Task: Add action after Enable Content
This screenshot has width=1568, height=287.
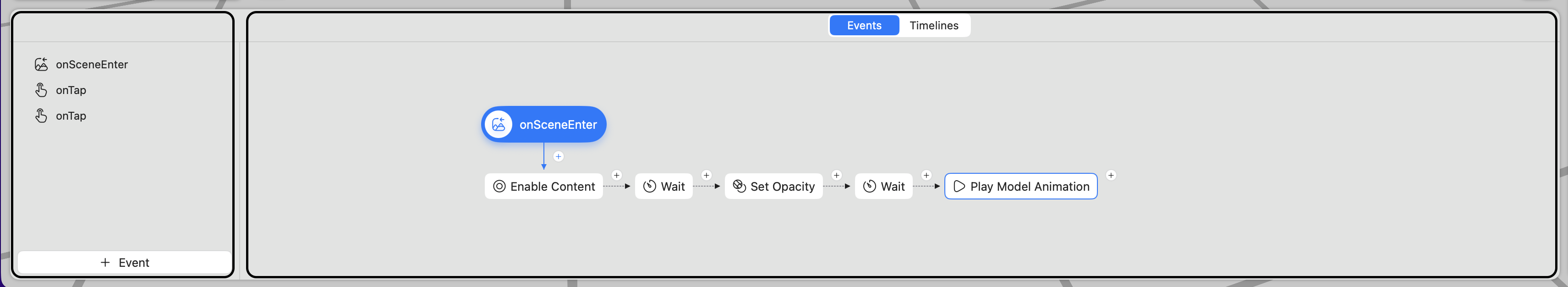Action: click(x=617, y=176)
